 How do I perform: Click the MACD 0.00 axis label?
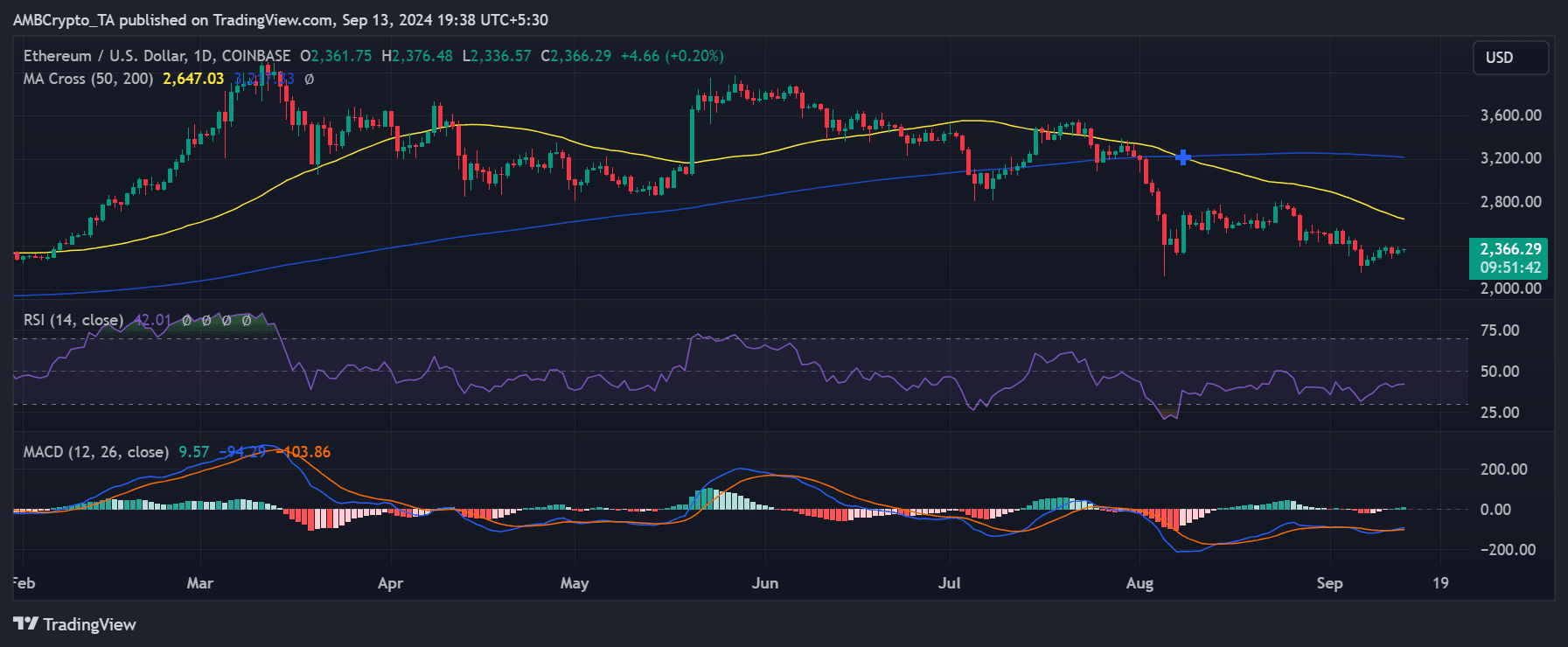[x=1495, y=510]
